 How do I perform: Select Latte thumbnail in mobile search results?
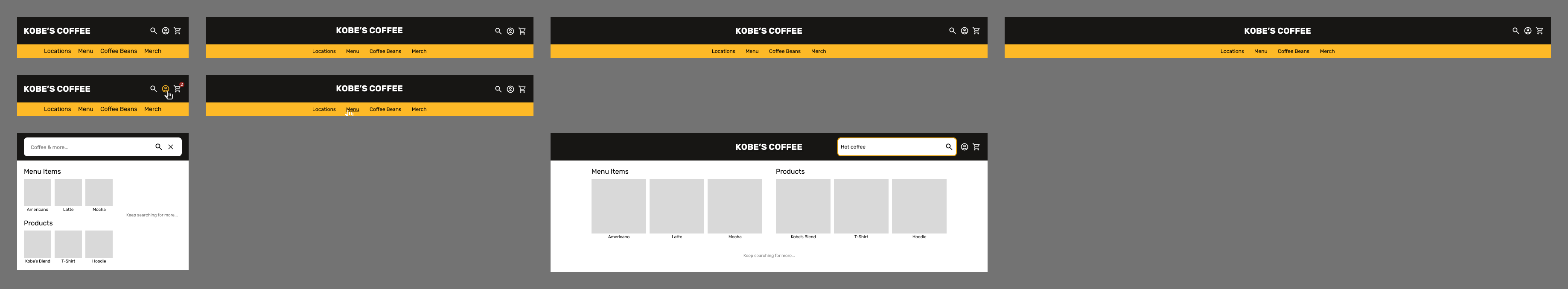tap(68, 192)
